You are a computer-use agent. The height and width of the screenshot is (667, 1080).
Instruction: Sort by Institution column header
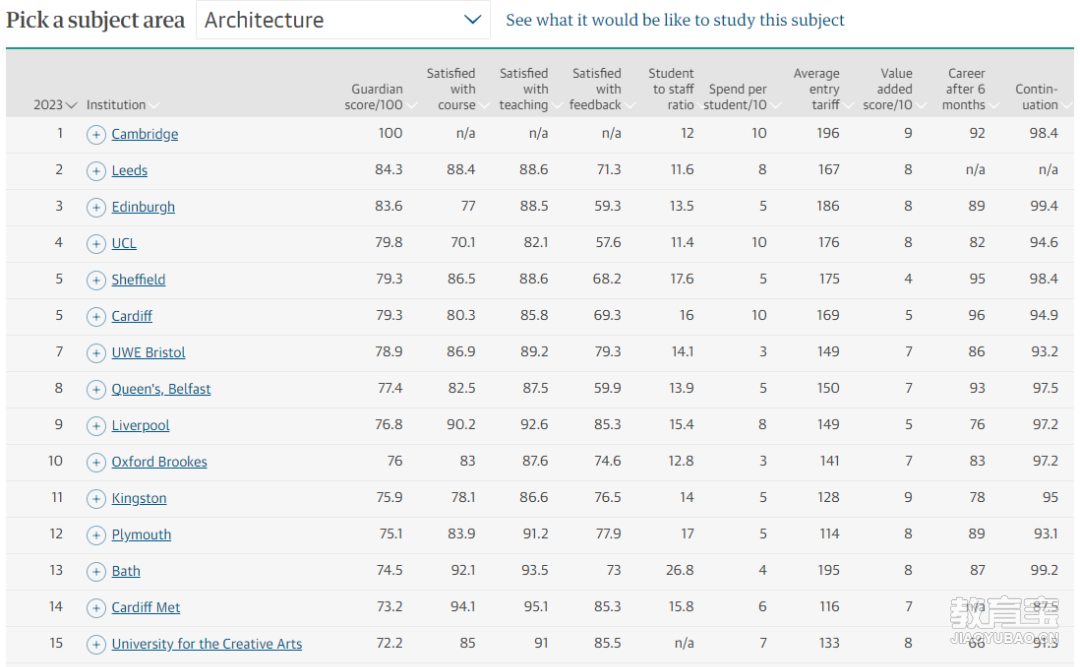coord(123,105)
